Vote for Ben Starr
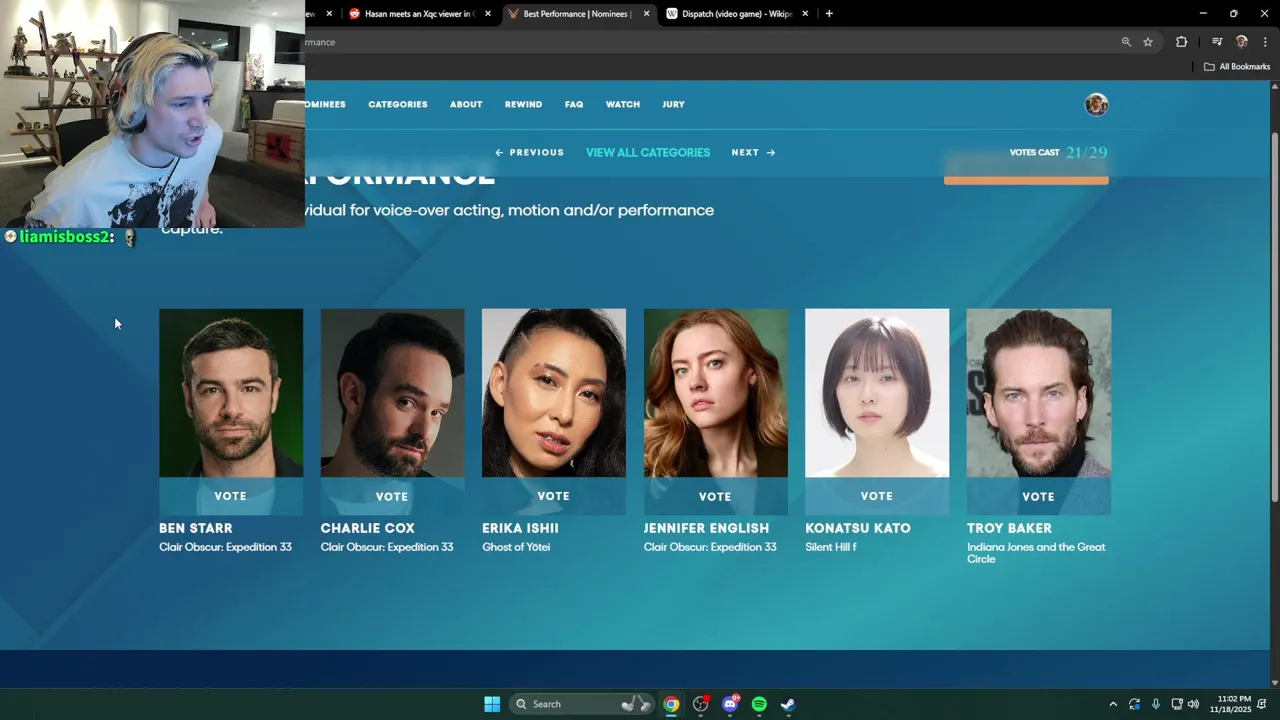Viewport: 1280px width, 720px height. 230,496
